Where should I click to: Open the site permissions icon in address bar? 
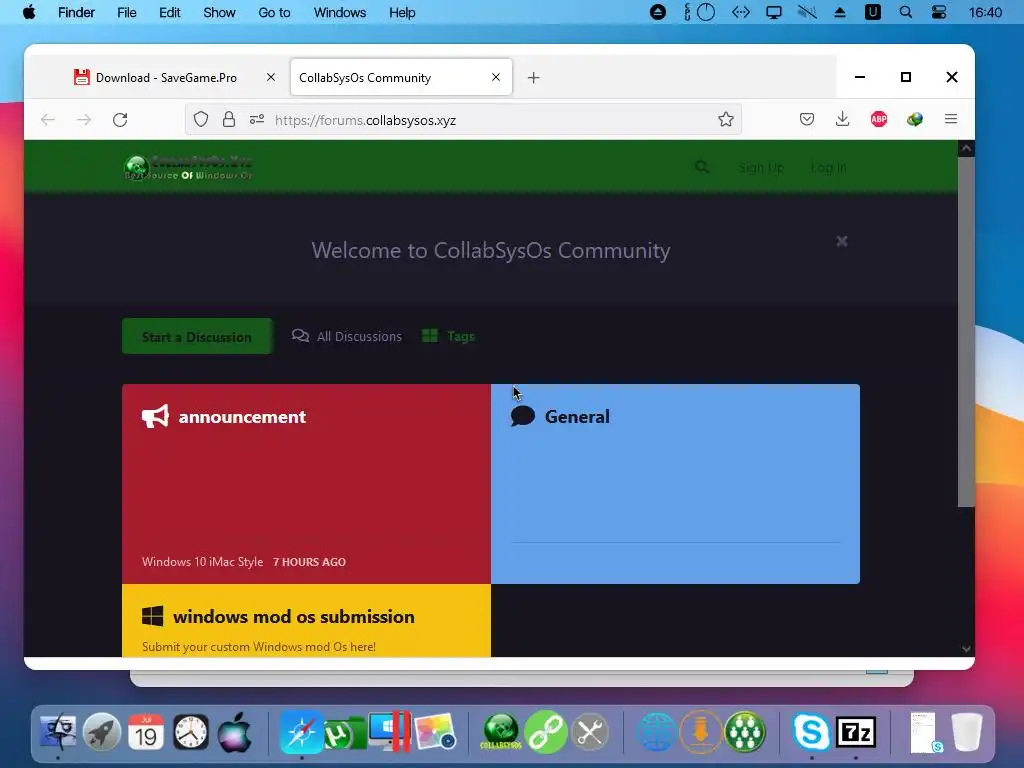[x=257, y=119]
